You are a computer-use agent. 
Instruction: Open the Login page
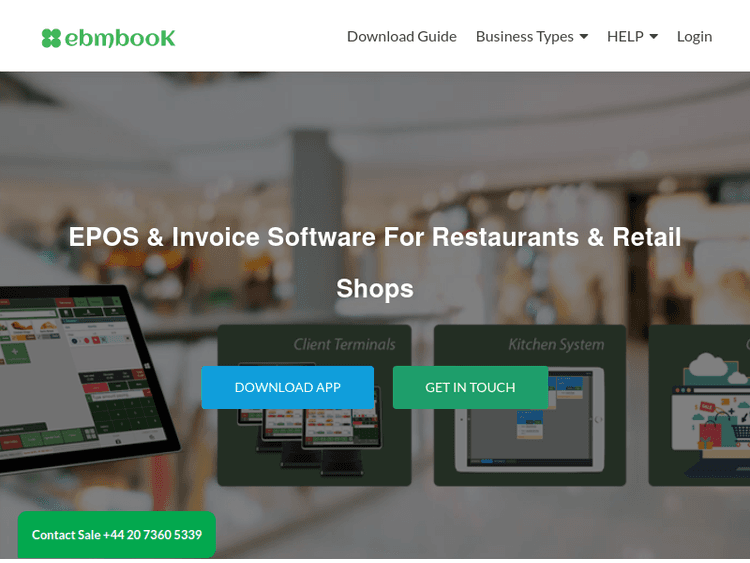(694, 37)
